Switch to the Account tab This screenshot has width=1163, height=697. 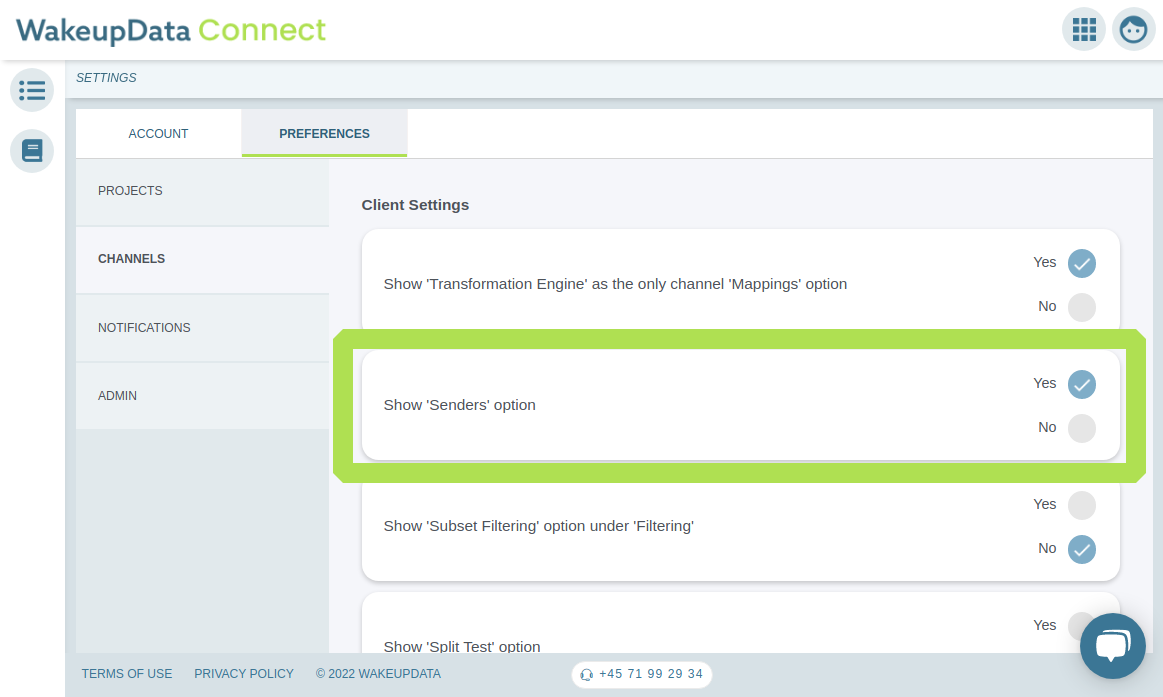(158, 133)
